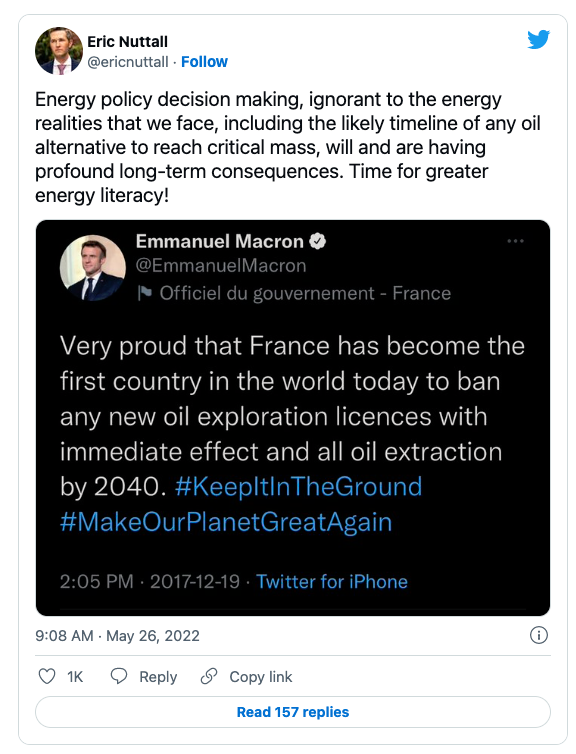The width and height of the screenshot is (576, 754).
Task: Click the Copy link text
Action: pyautogui.click(x=261, y=677)
